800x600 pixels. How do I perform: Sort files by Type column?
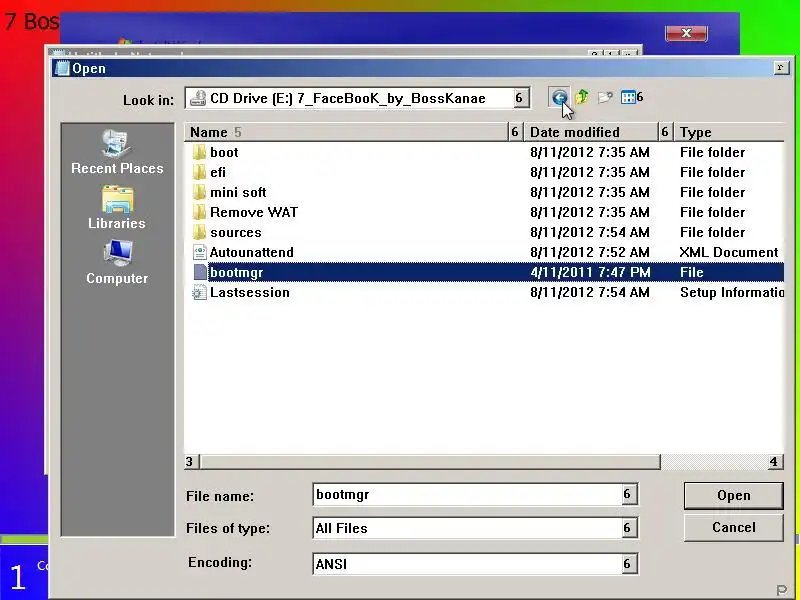[729, 132]
